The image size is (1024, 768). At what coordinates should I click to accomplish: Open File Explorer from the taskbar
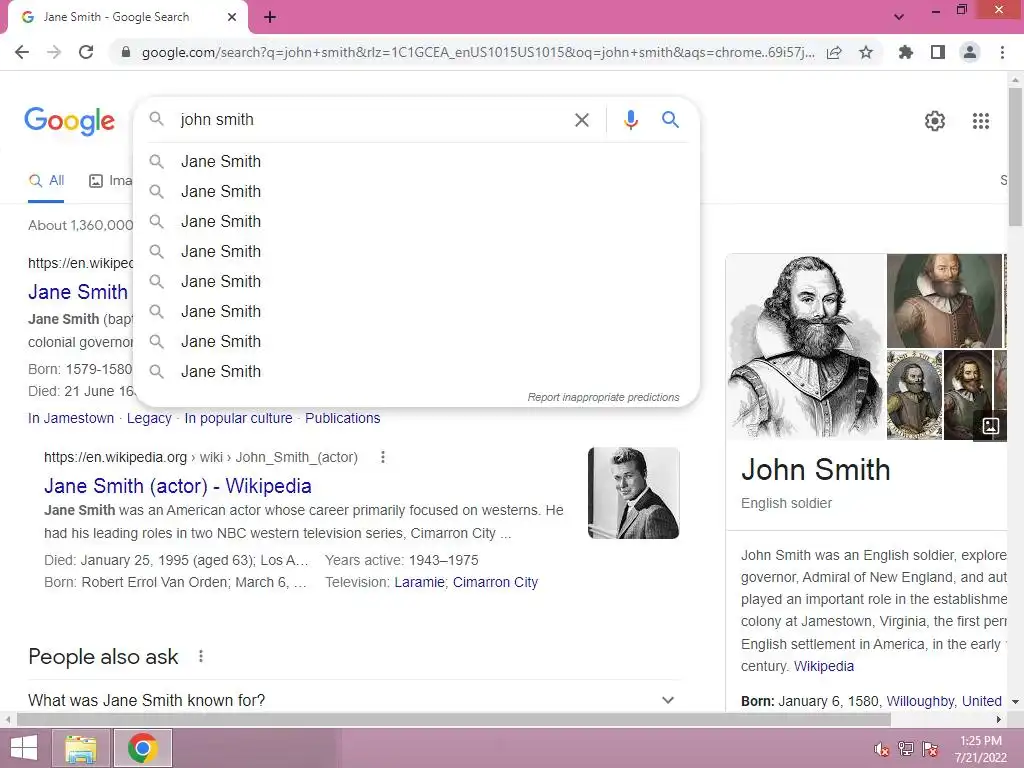[x=81, y=748]
